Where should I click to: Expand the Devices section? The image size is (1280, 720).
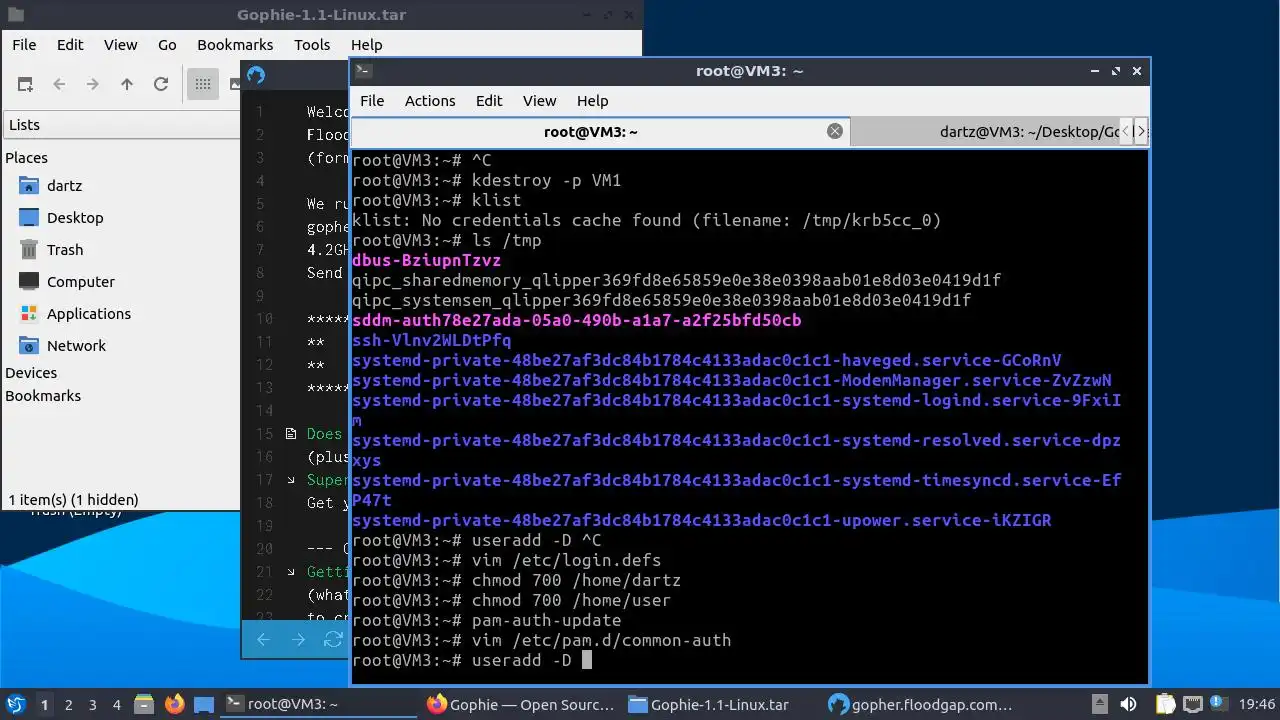31,373
